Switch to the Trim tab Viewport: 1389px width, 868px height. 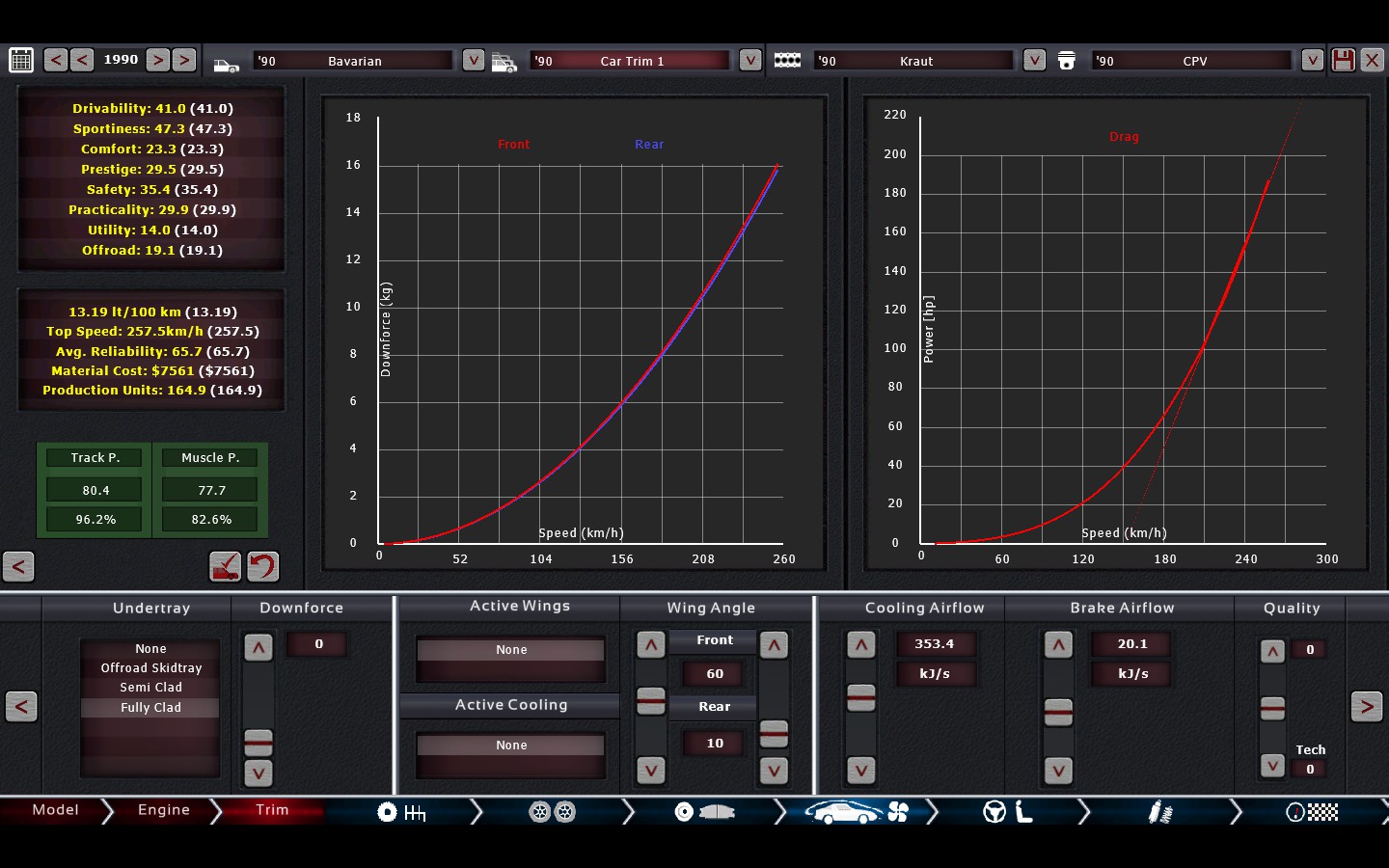[x=272, y=810]
